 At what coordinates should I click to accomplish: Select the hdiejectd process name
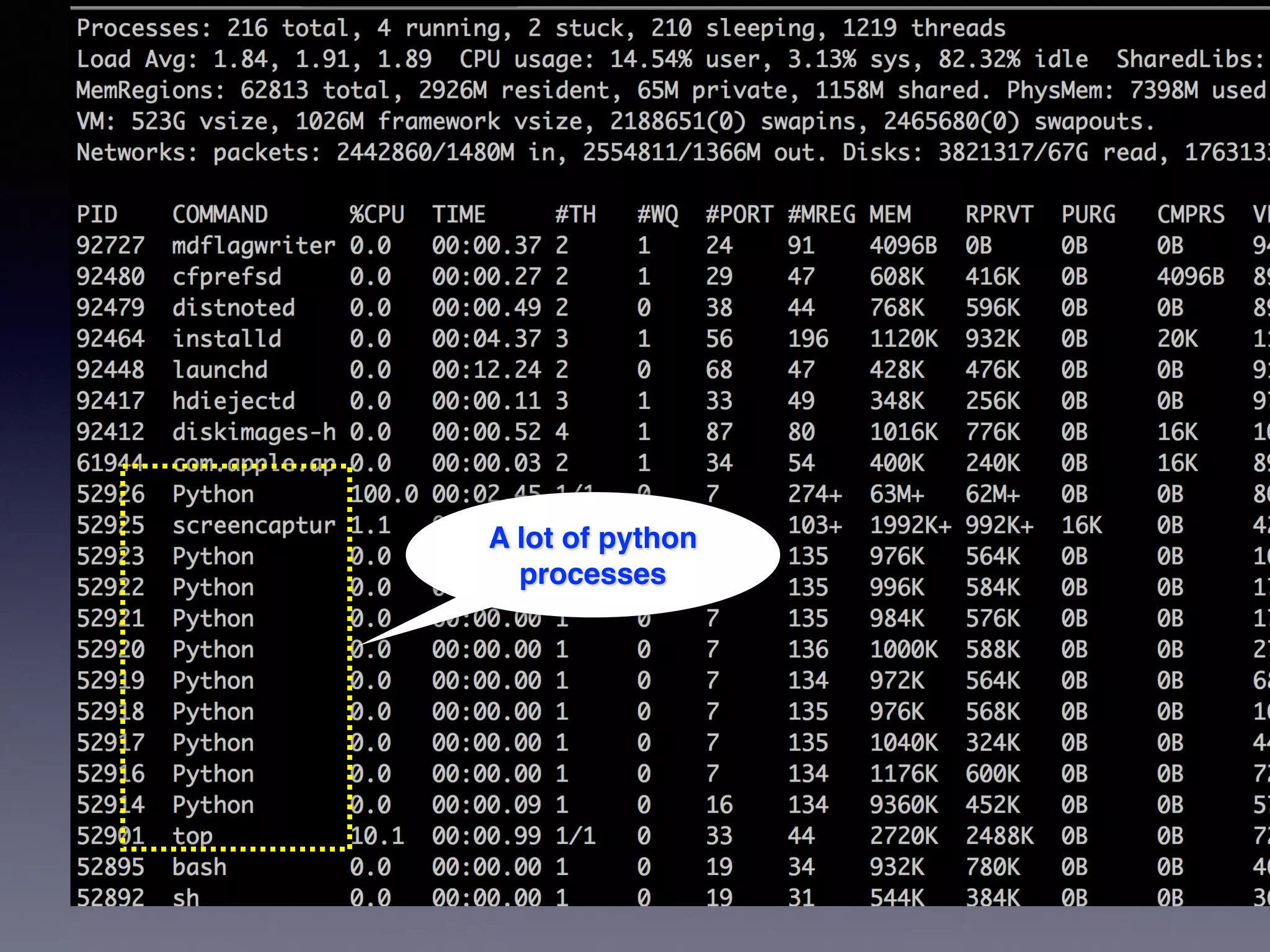click(234, 401)
